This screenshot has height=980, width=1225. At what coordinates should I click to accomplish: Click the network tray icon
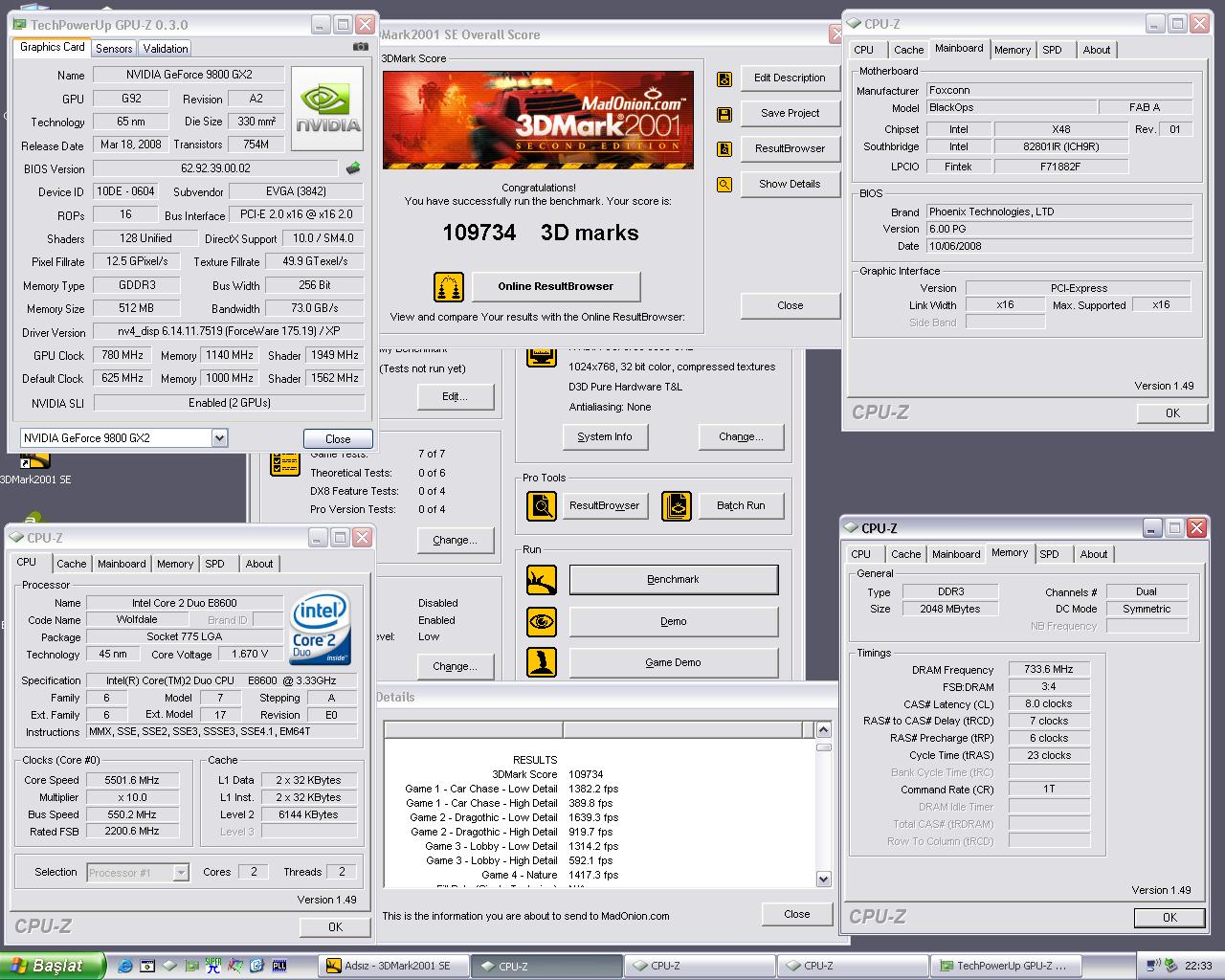pyautogui.click(x=1152, y=966)
